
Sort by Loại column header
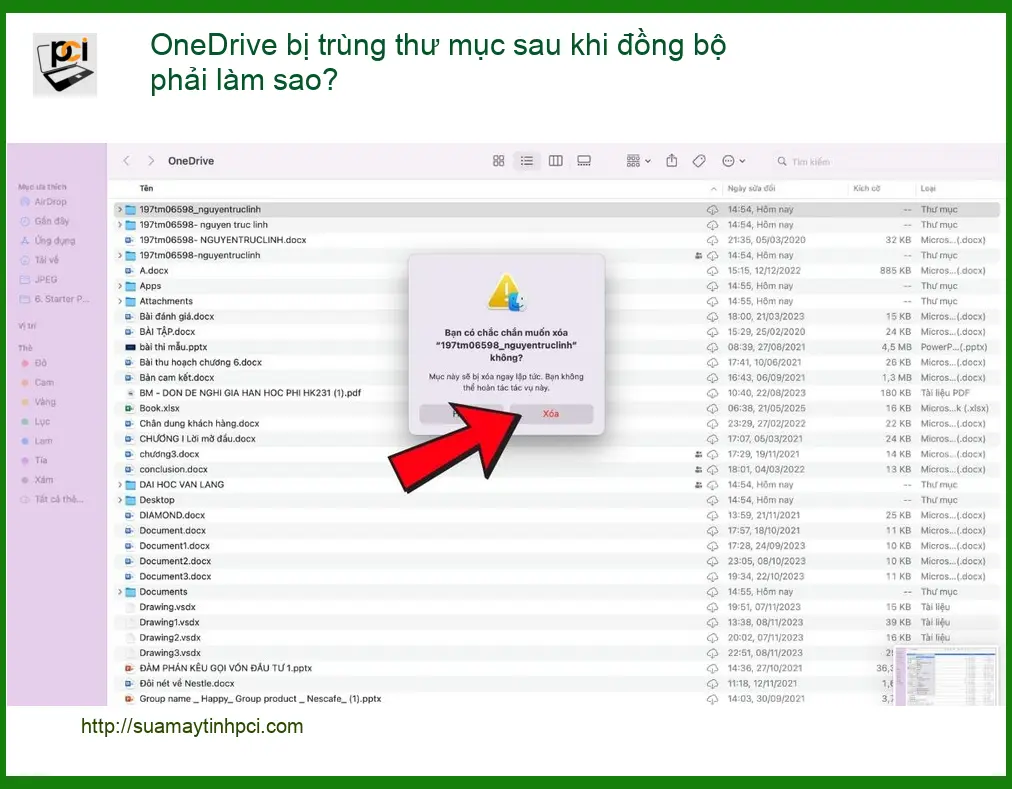click(x=927, y=189)
